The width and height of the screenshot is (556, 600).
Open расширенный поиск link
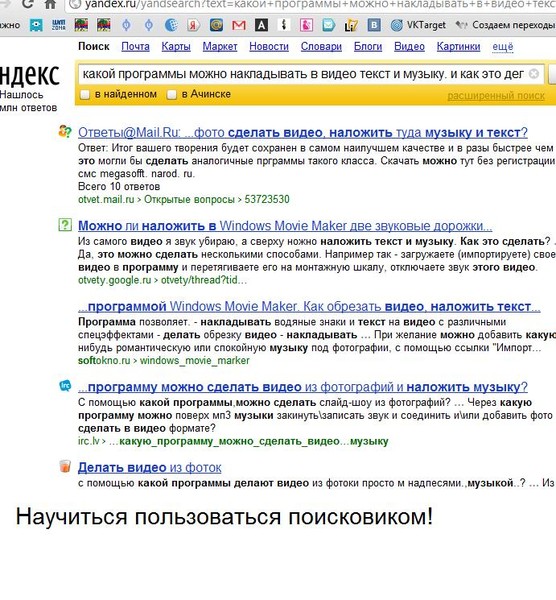pos(496,96)
